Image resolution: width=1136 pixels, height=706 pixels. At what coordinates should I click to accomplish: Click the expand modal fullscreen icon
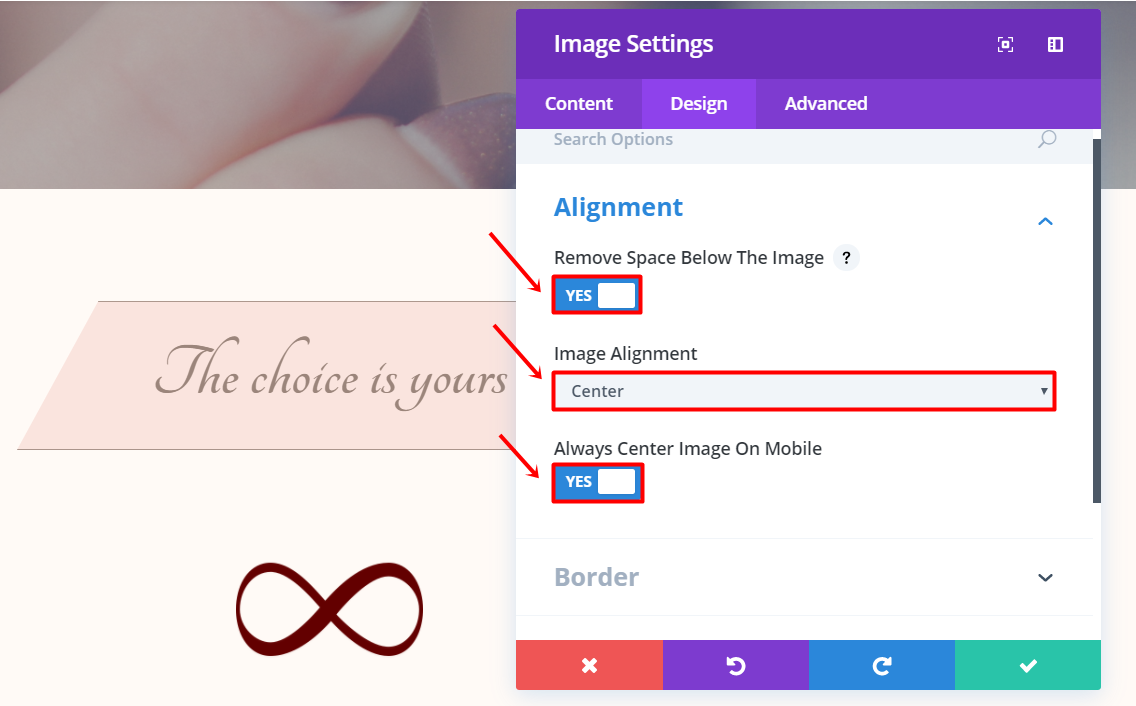(1005, 45)
